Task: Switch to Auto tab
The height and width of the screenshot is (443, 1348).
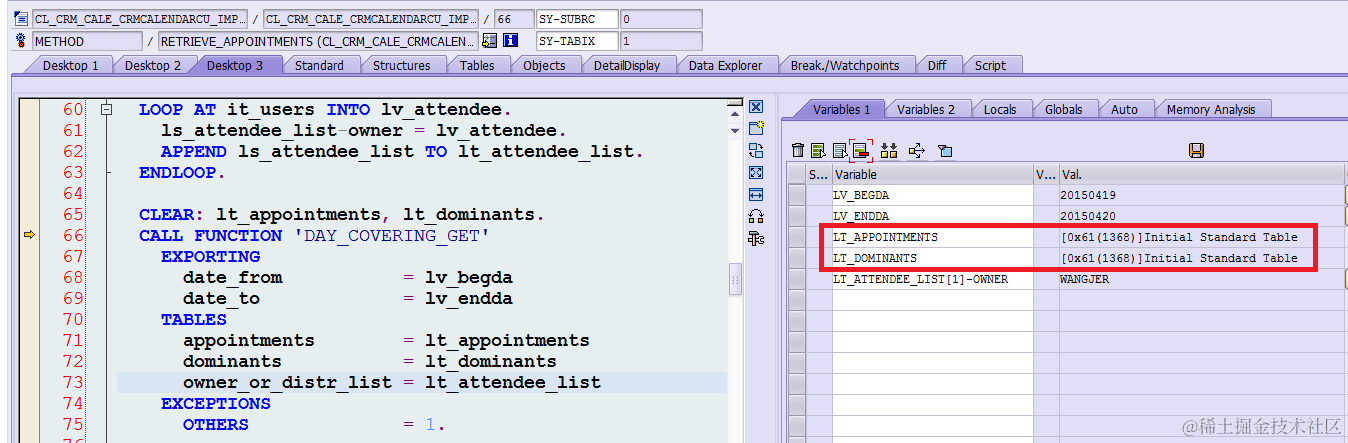Action: point(1124,109)
